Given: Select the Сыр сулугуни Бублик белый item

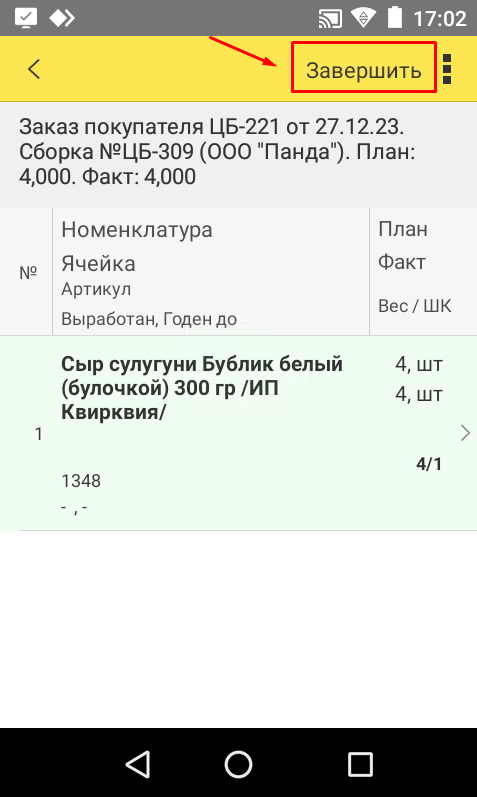Looking at the screenshot, I should [x=238, y=433].
